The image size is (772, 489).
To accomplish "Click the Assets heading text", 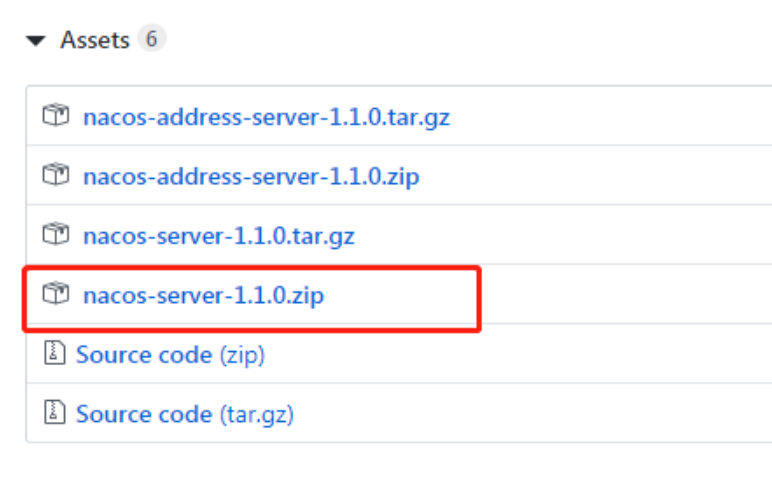I will (x=95, y=40).
